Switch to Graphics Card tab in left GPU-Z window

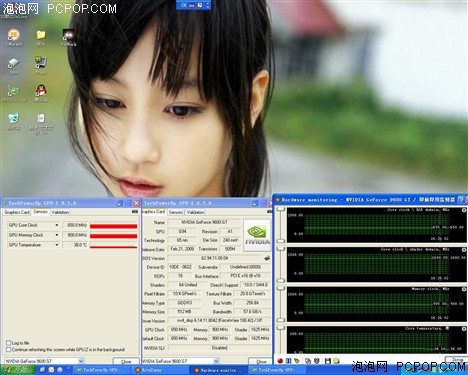[x=17, y=212]
